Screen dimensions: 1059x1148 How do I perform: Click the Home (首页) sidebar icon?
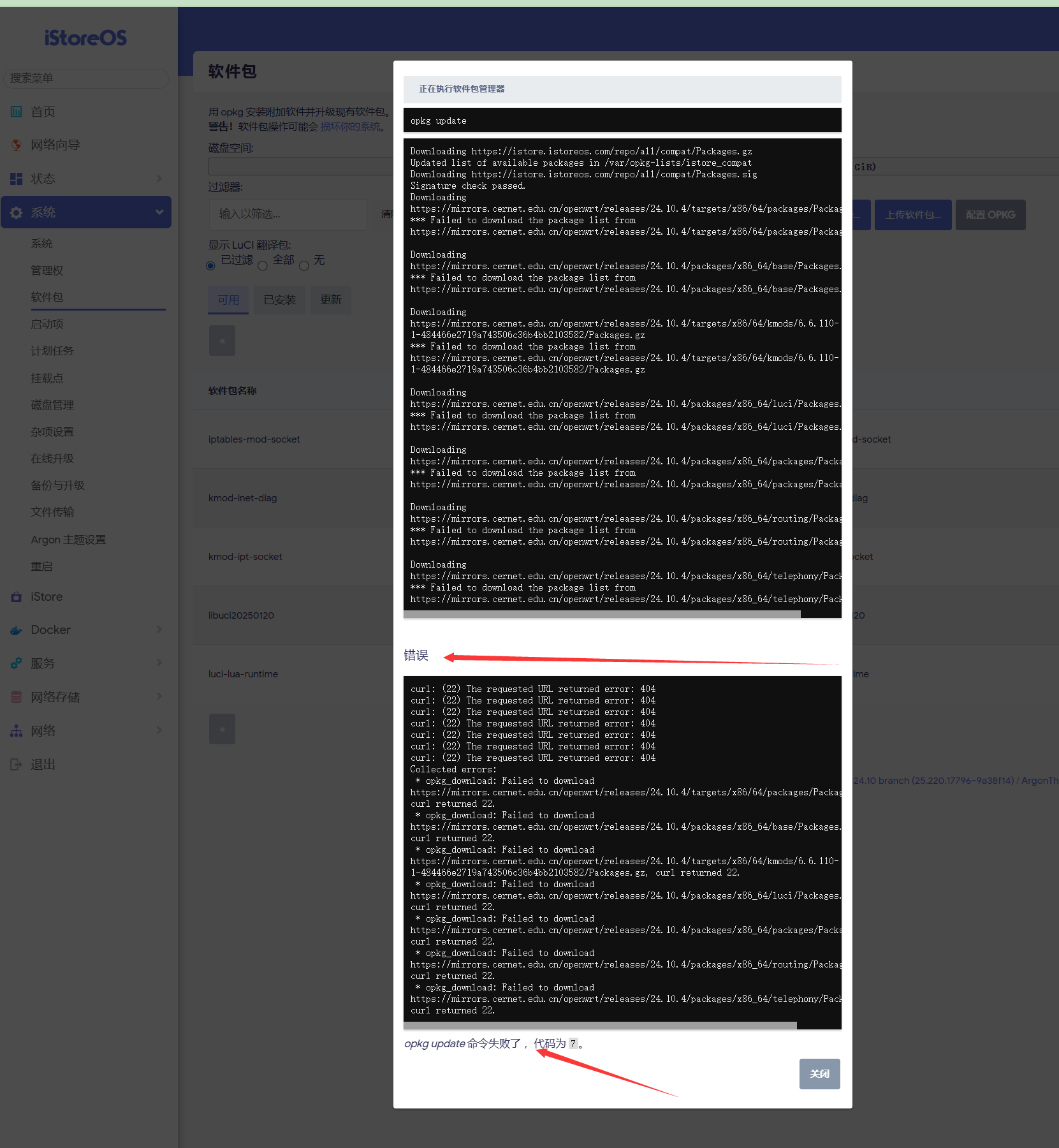(x=17, y=112)
